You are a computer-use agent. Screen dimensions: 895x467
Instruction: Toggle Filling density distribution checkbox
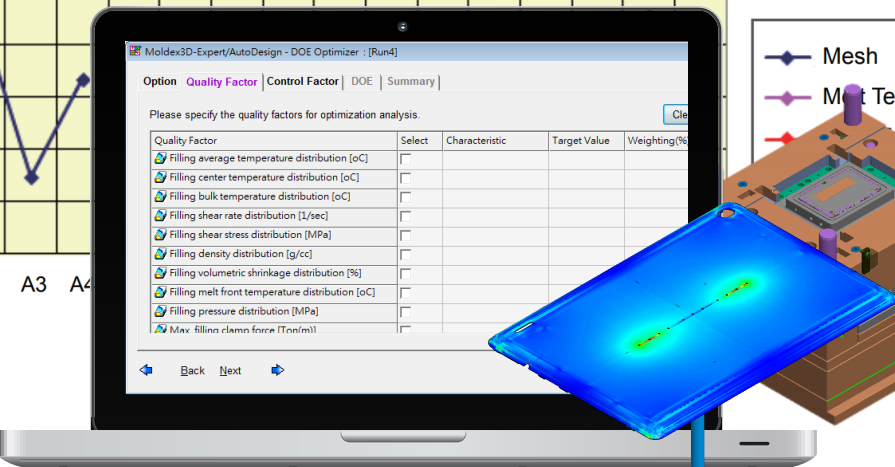405,255
